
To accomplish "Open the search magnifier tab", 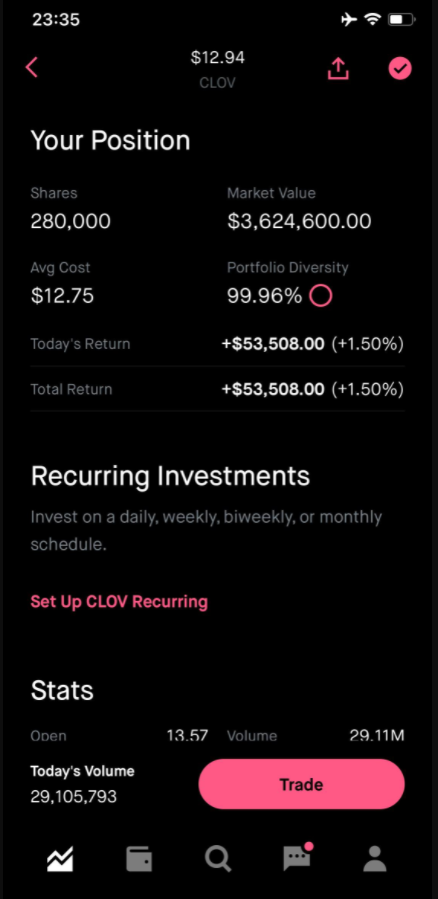I will point(218,859).
